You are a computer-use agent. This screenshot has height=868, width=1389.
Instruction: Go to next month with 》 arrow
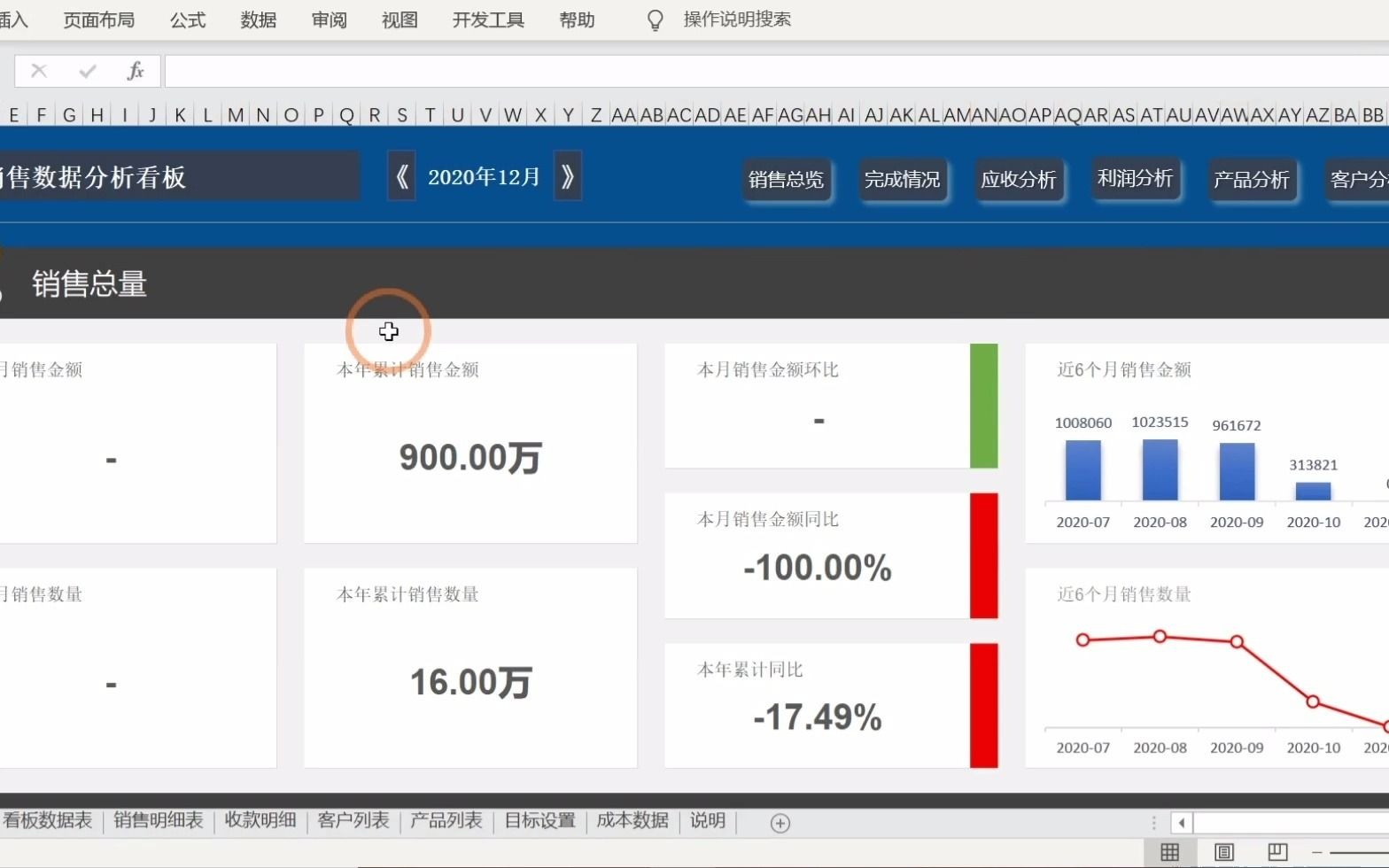point(567,176)
